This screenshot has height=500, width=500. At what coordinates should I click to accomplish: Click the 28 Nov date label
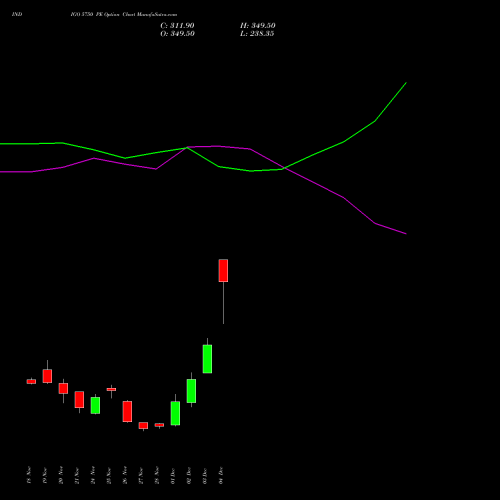(x=157, y=475)
